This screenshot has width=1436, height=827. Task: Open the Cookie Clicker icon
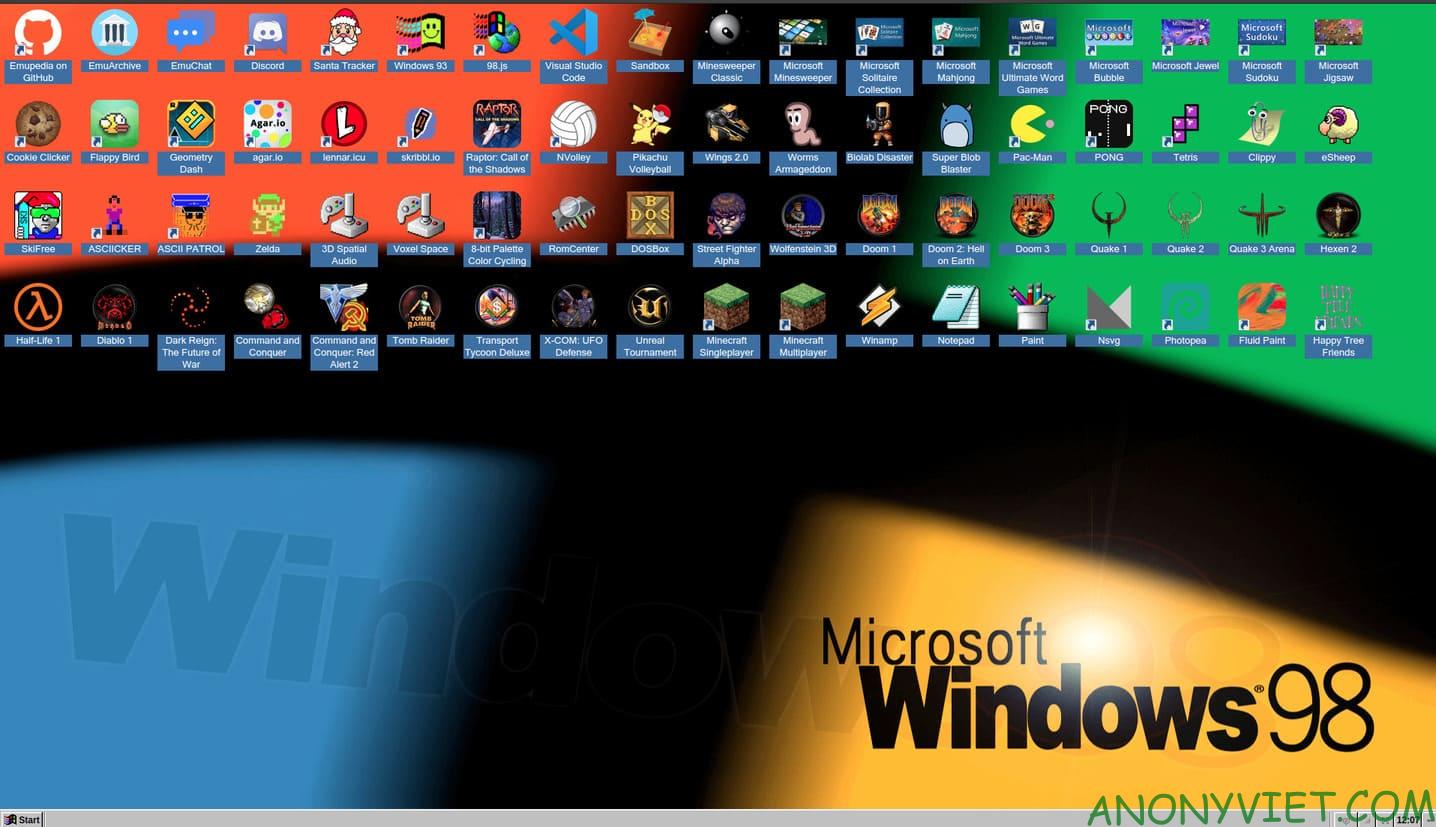coord(38,124)
